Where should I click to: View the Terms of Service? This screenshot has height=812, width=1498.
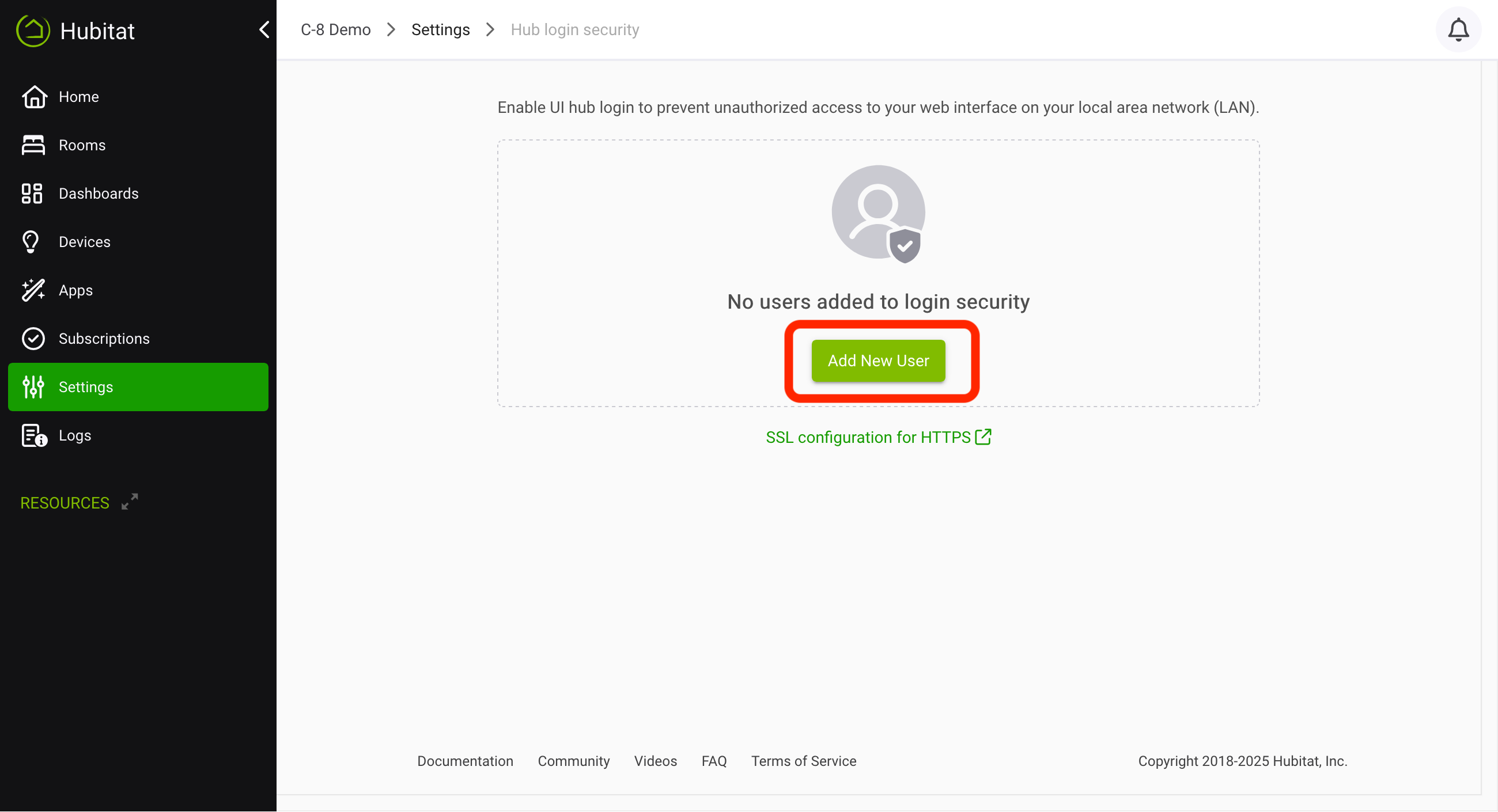804,761
